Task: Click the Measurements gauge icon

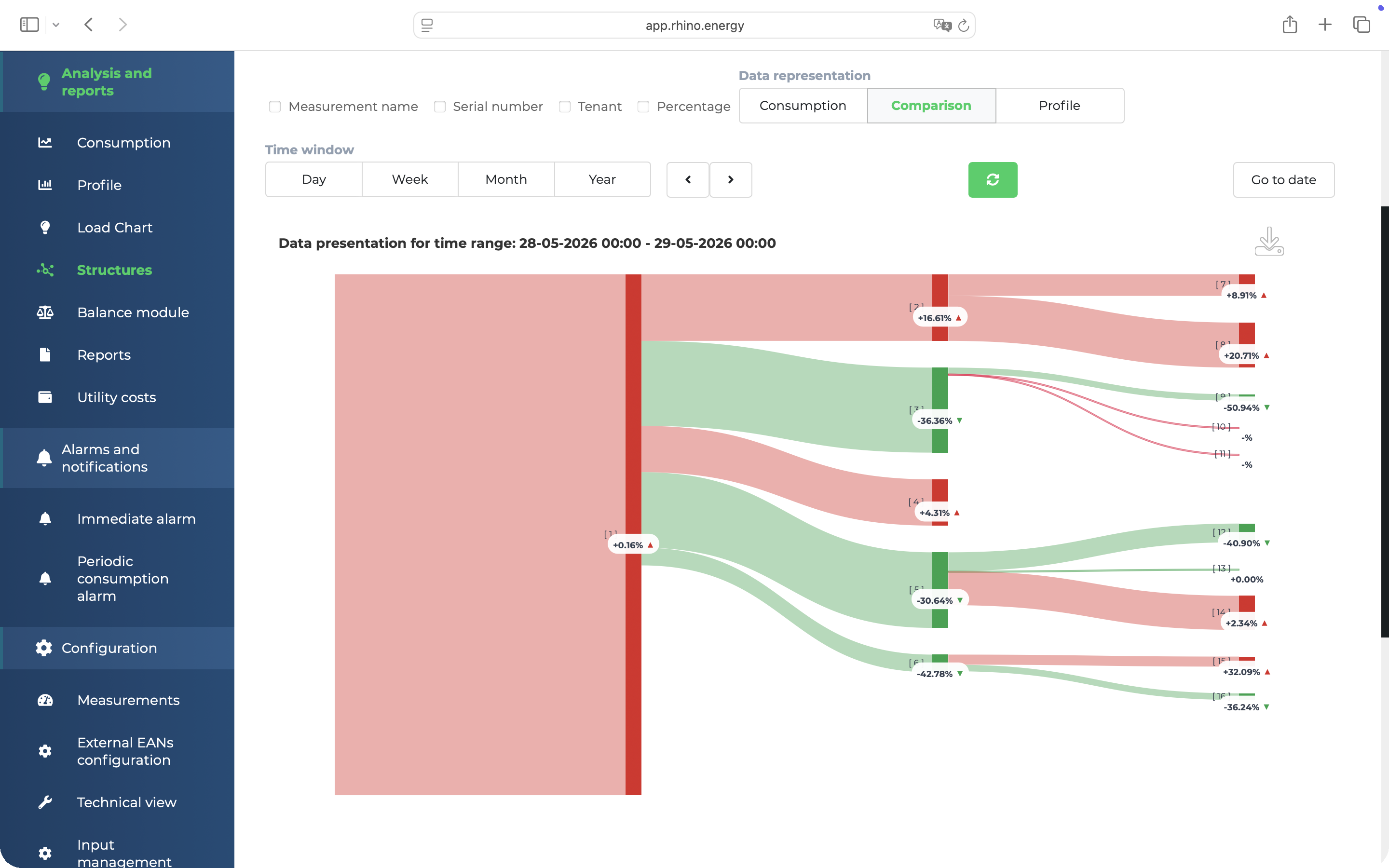Action: pyautogui.click(x=45, y=700)
